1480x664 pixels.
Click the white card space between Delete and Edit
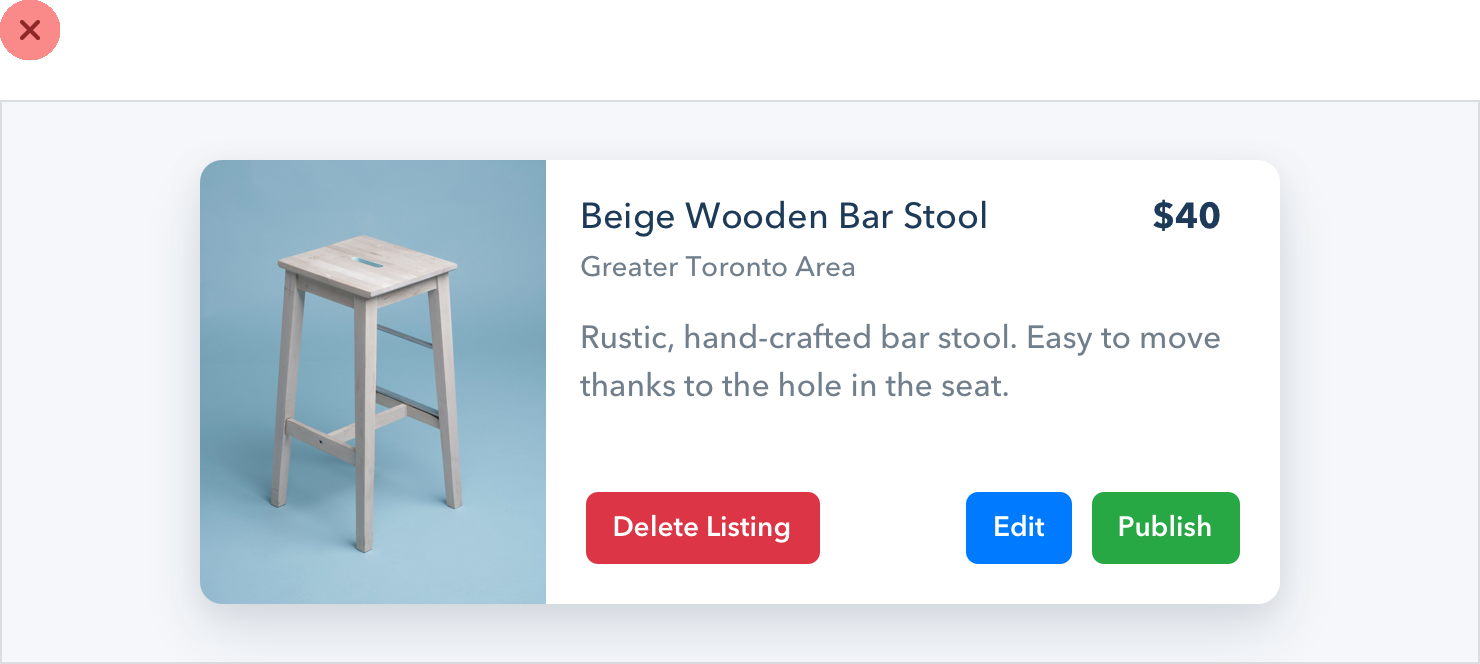point(892,528)
